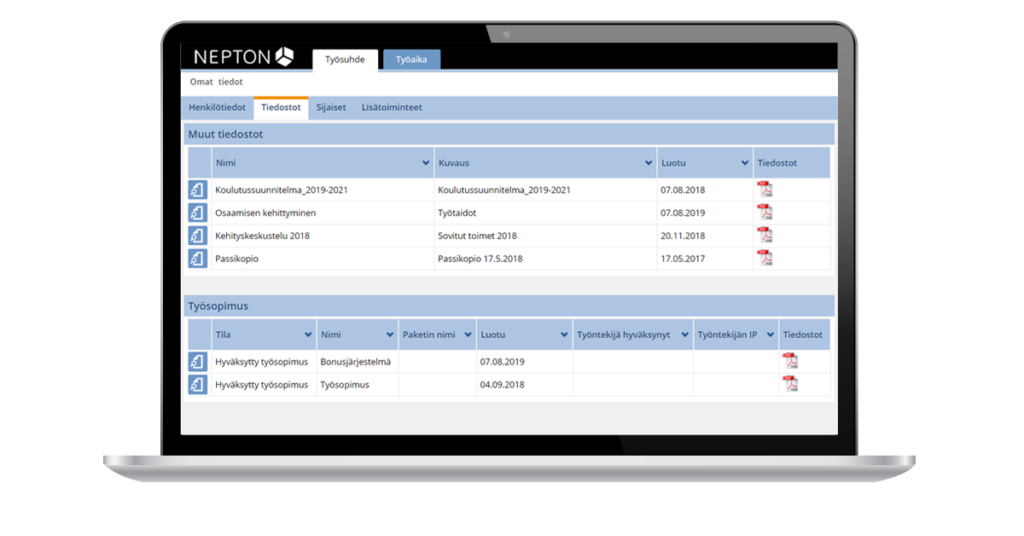Expand the Nimi column dropdown in Muut tiedostot
The image size is (1024, 536).
(x=426, y=163)
